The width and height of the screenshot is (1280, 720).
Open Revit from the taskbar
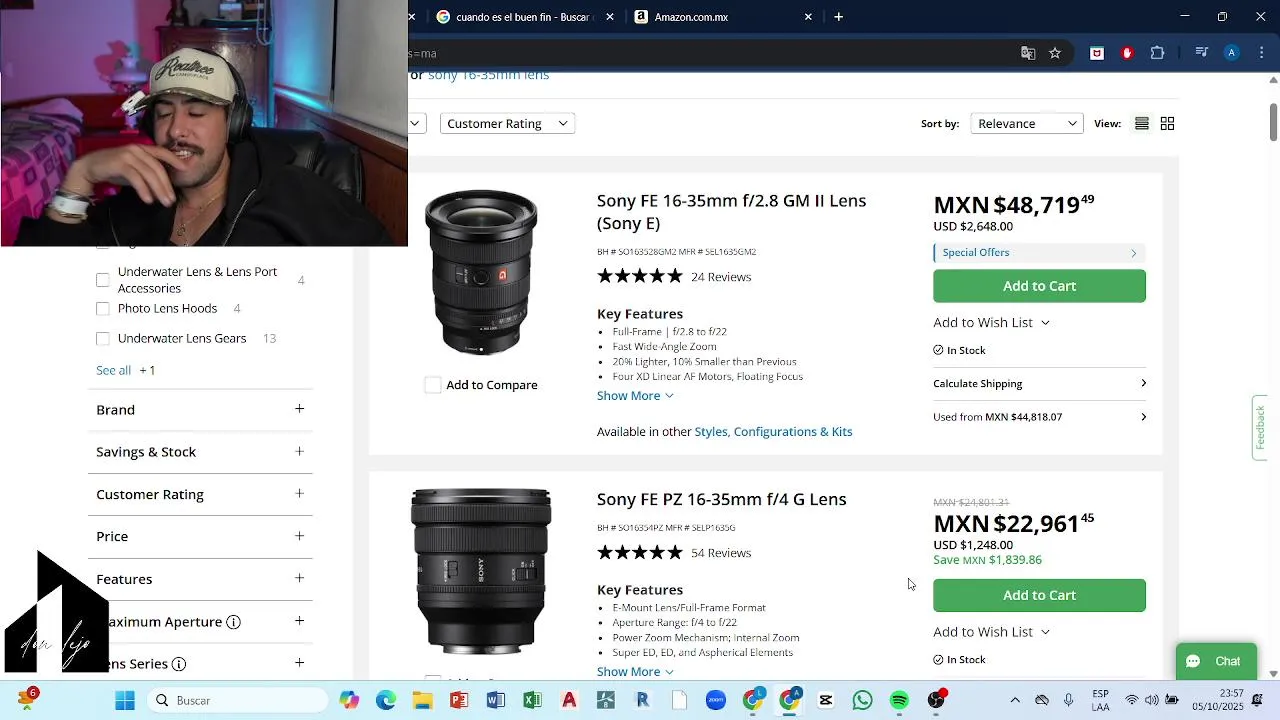(x=642, y=700)
